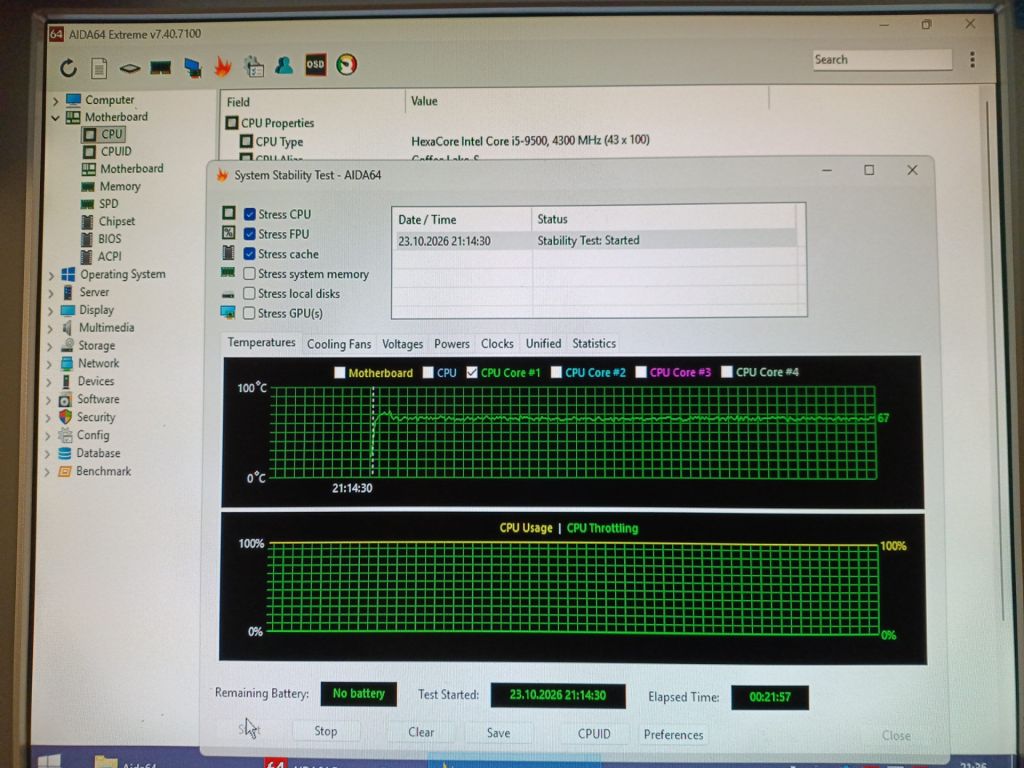Click the Search input field
1024x768 pixels.
point(882,59)
